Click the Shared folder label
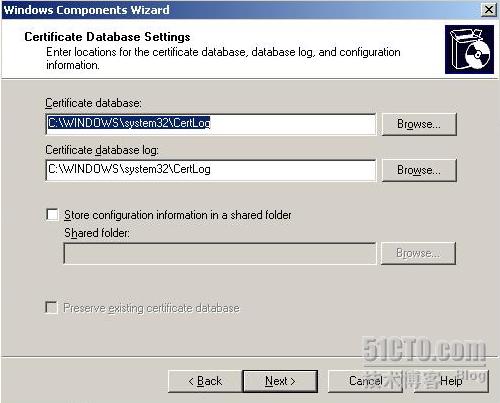Screen dimensions: 500x403 point(97,233)
